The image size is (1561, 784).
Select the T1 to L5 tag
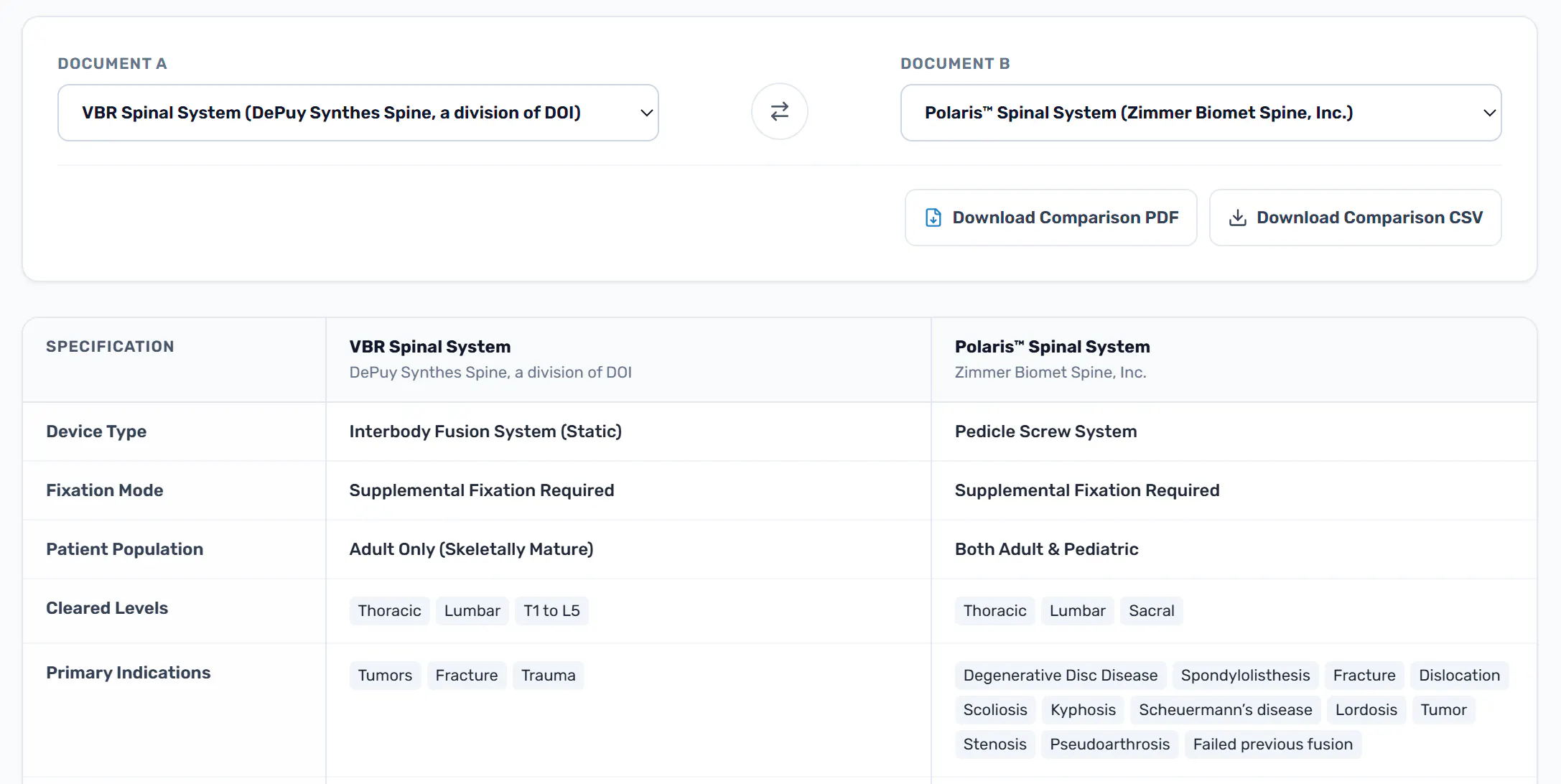(551, 611)
